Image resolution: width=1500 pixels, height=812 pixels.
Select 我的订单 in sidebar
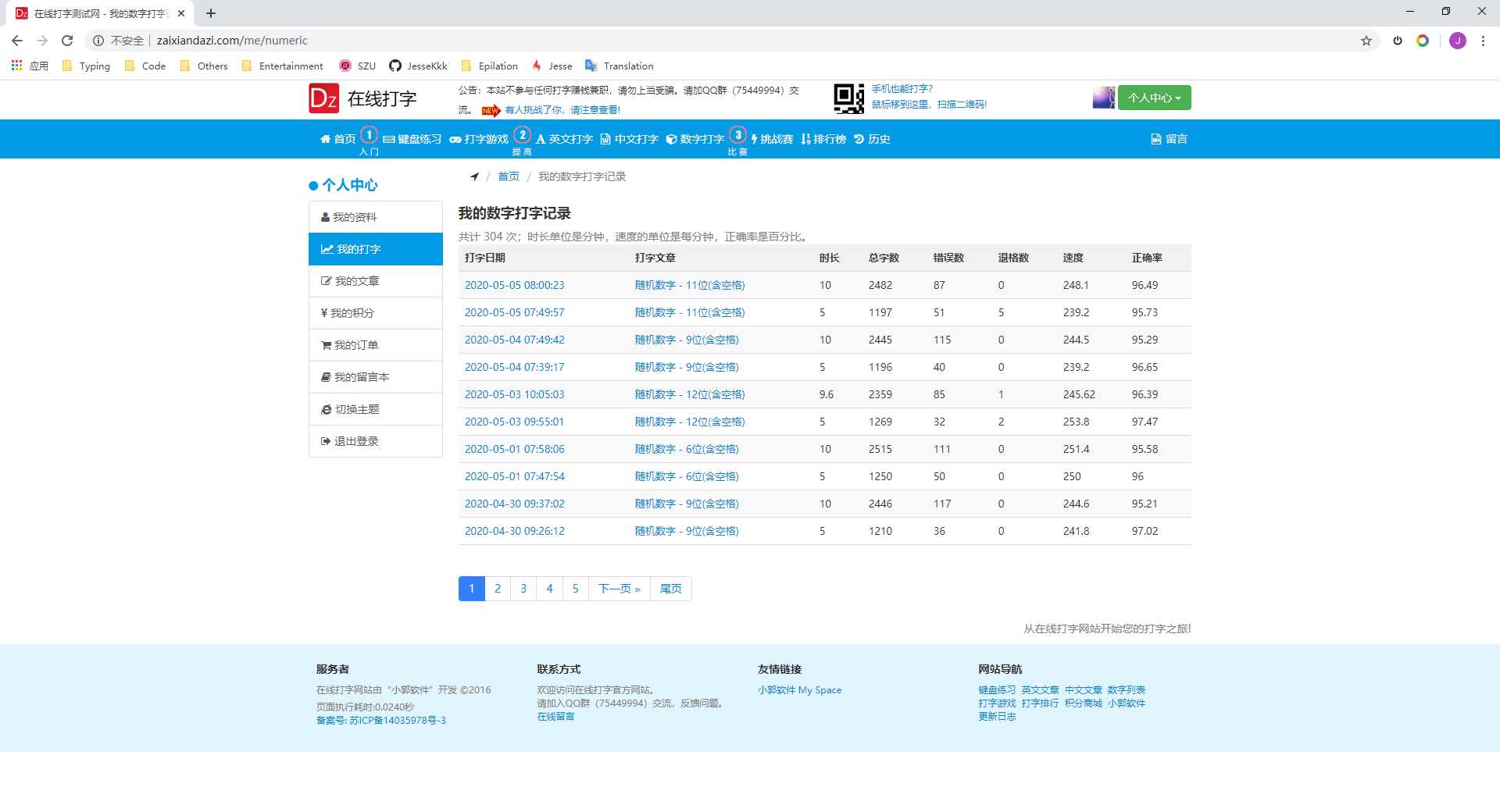pos(376,345)
